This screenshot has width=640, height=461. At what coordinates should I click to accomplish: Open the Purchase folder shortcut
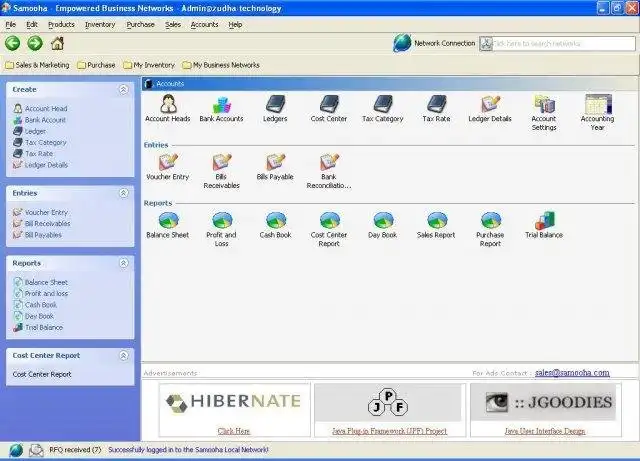coord(96,65)
